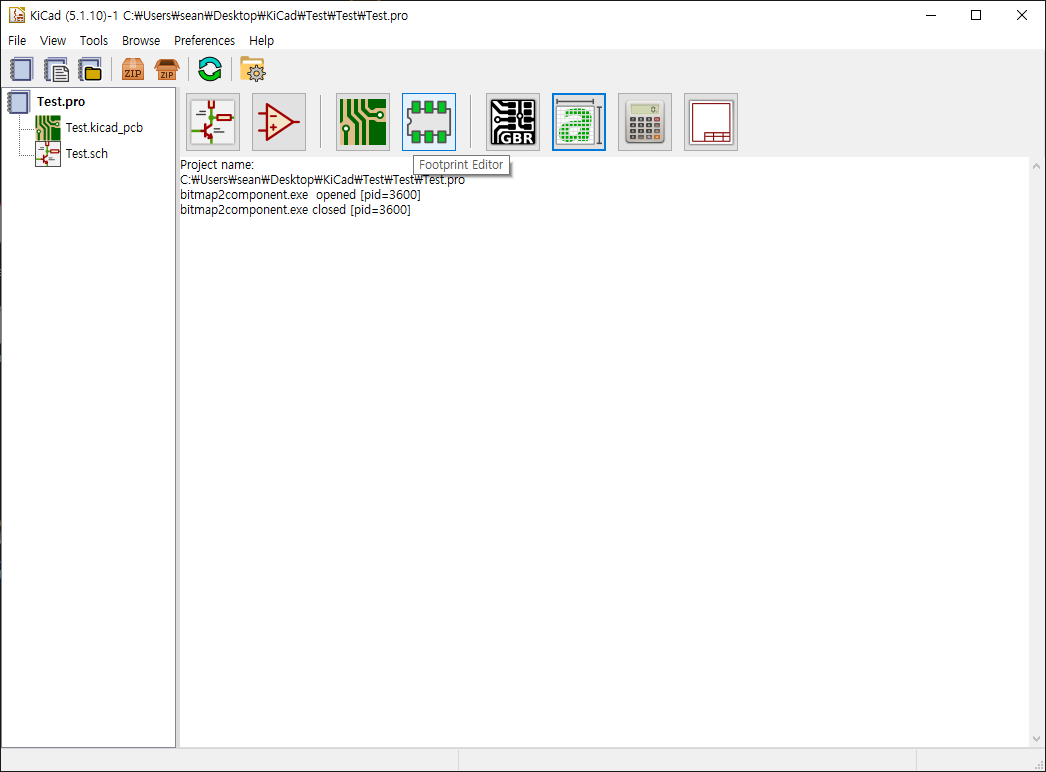Select Test.pro in project tree

(61, 101)
